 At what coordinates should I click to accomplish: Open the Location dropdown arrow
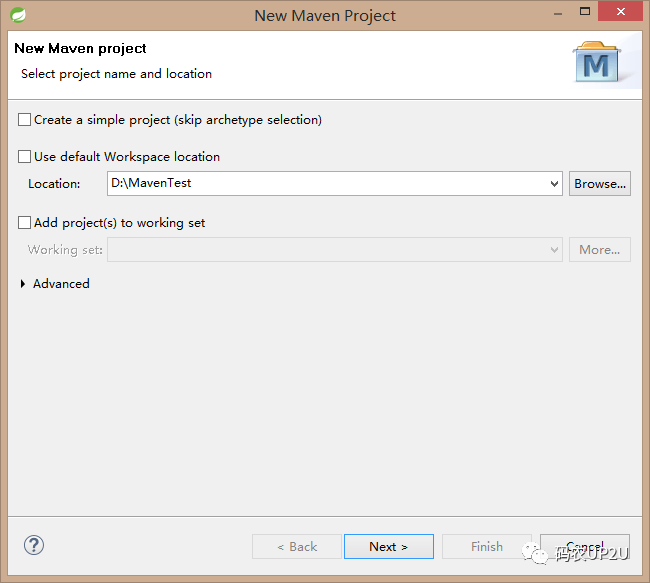(x=554, y=184)
